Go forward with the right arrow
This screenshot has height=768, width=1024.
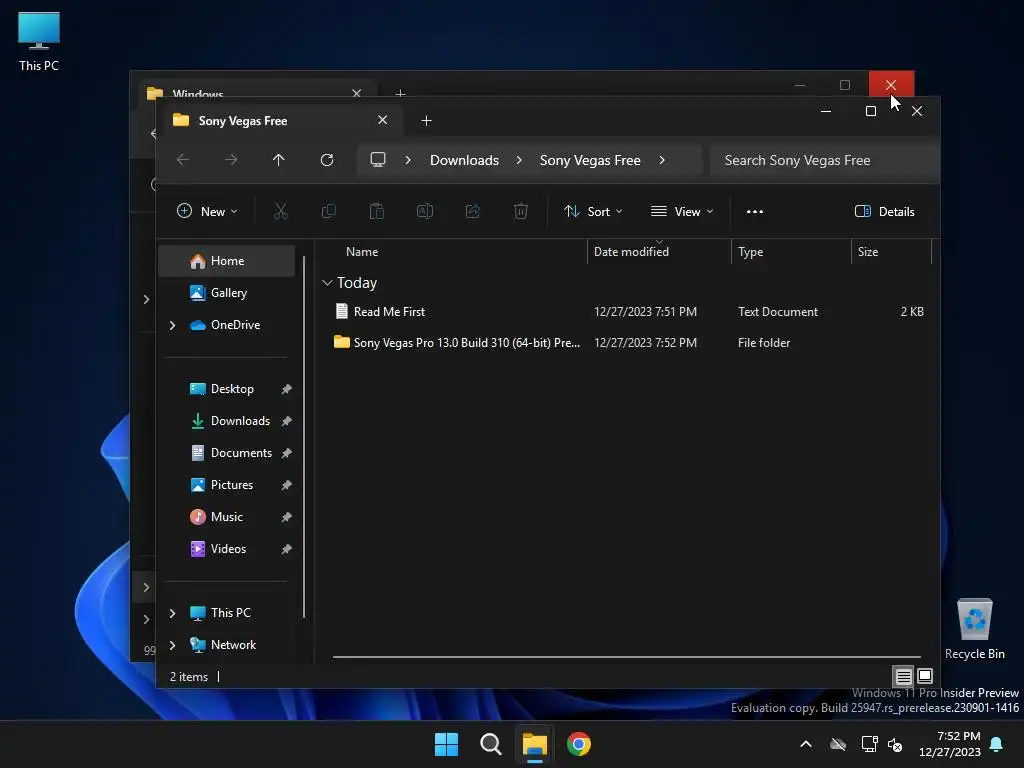[231, 160]
